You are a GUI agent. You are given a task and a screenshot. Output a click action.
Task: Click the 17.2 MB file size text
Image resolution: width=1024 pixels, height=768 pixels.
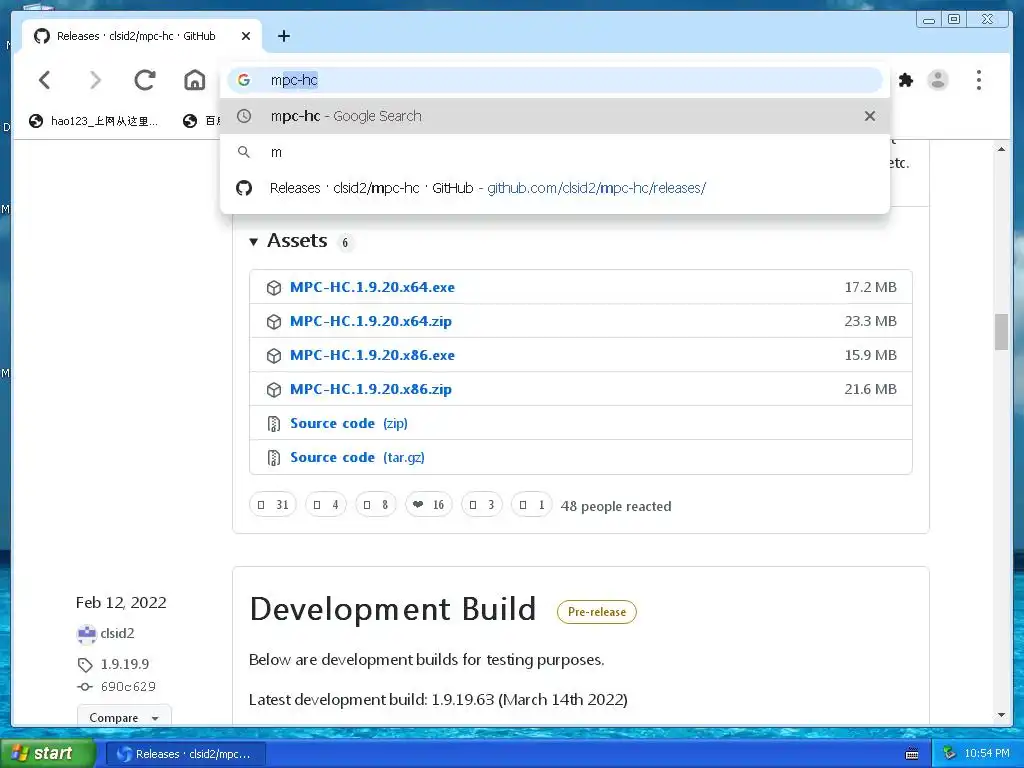tap(870, 287)
